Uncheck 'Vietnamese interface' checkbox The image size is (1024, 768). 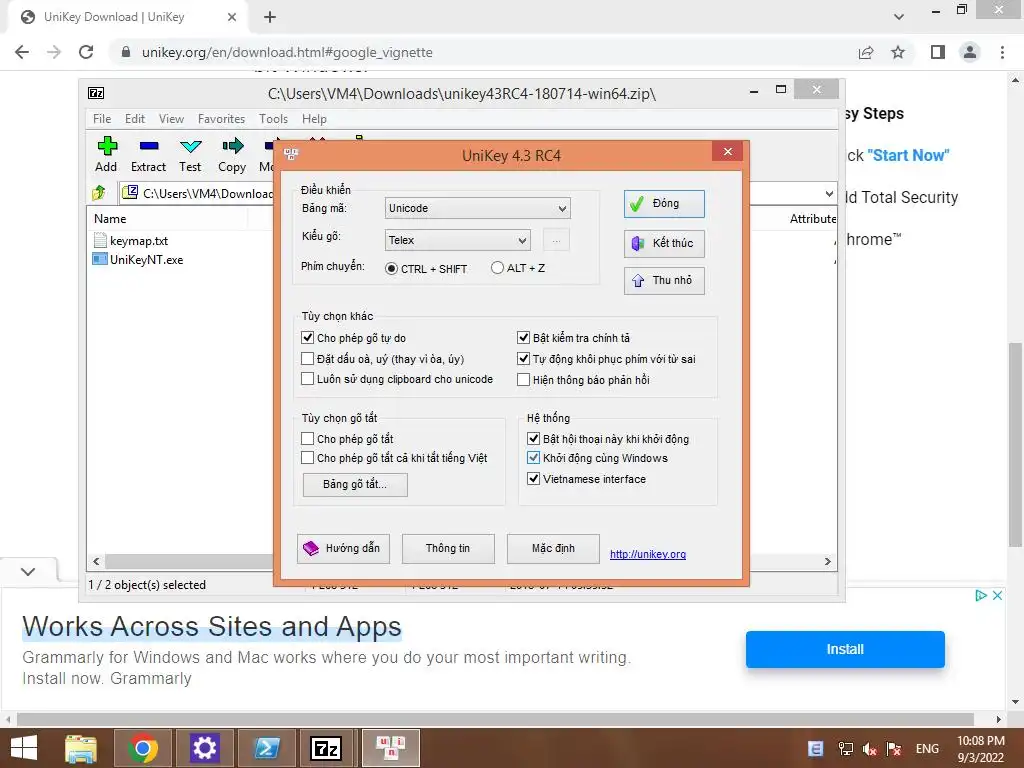(x=534, y=479)
